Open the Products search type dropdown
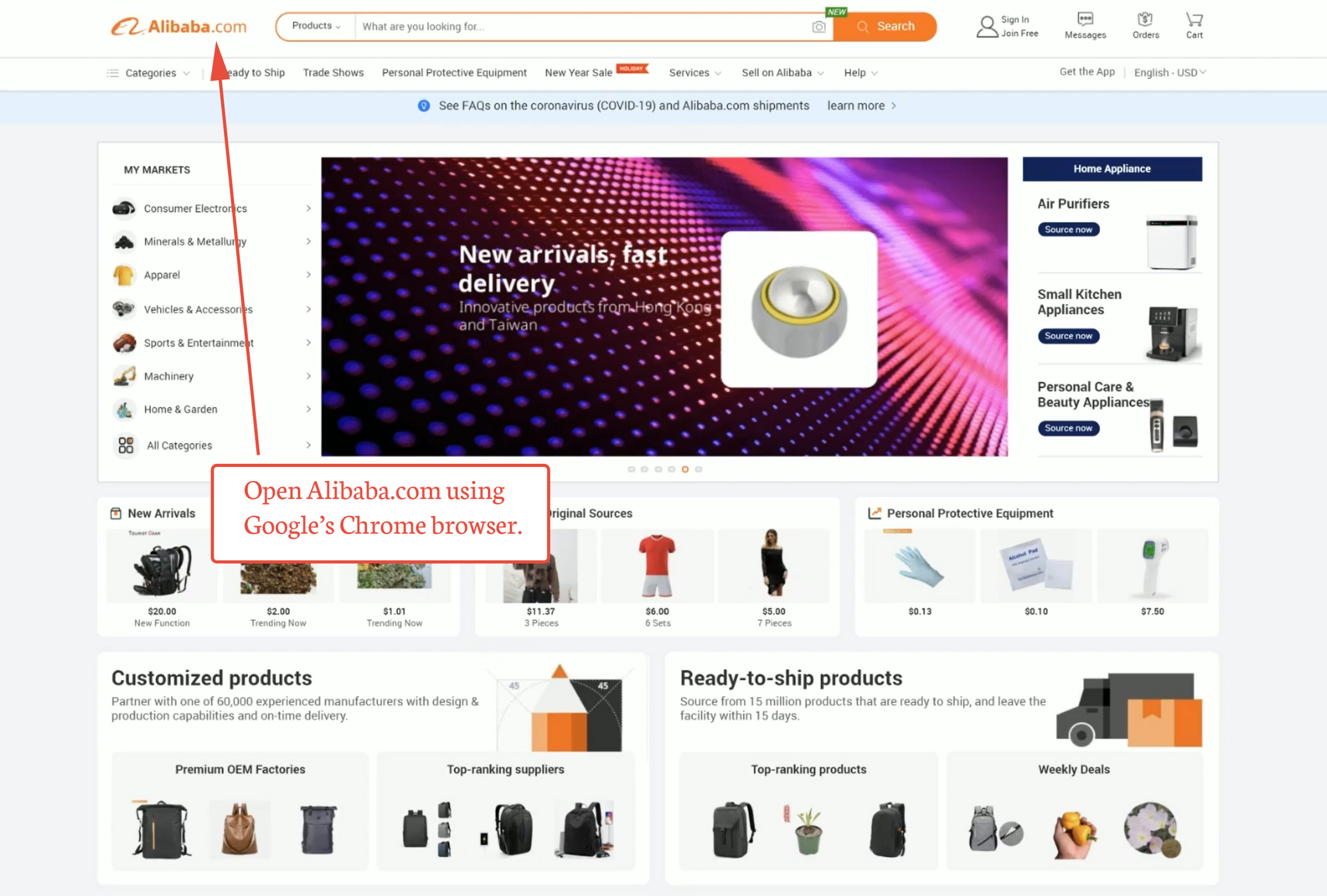The height and width of the screenshot is (896, 1327). [316, 26]
